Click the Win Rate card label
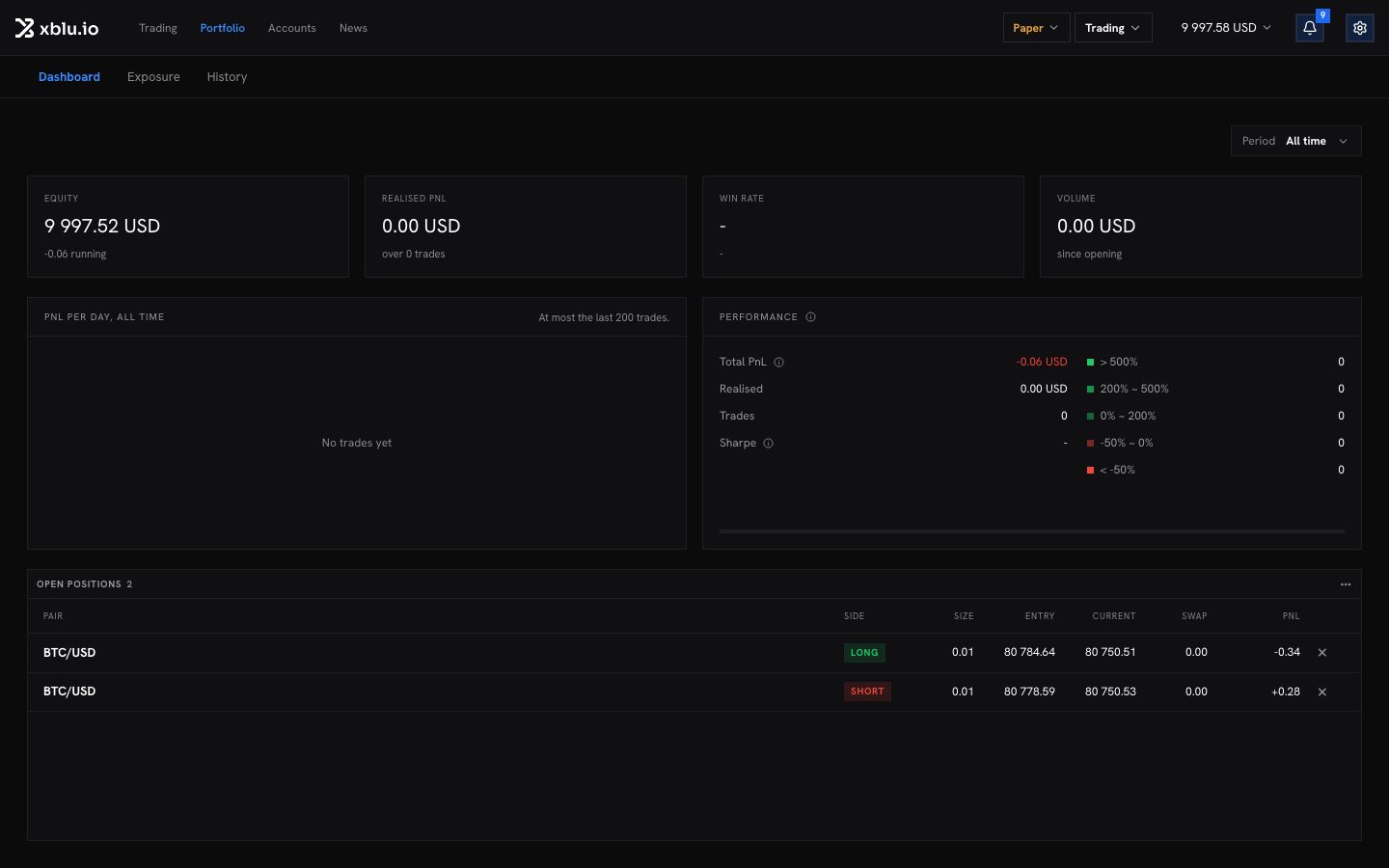The height and width of the screenshot is (868, 1389). (741, 199)
